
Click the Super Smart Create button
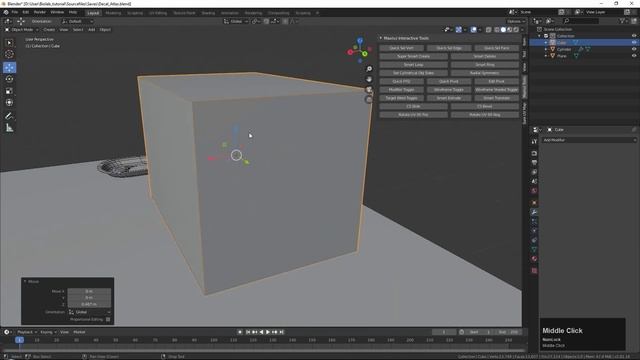413,56
